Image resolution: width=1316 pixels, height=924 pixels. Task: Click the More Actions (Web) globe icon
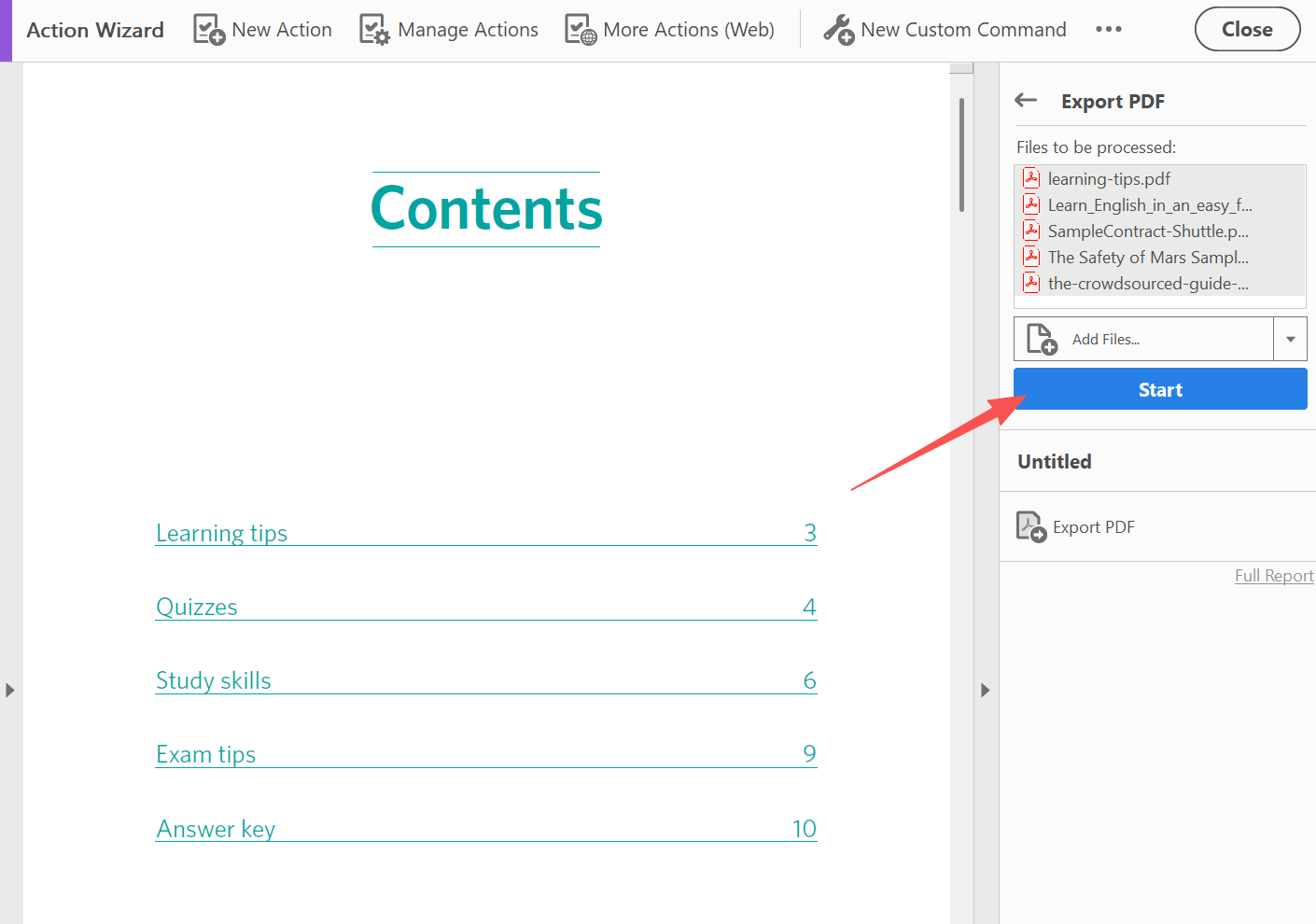[581, 30]
